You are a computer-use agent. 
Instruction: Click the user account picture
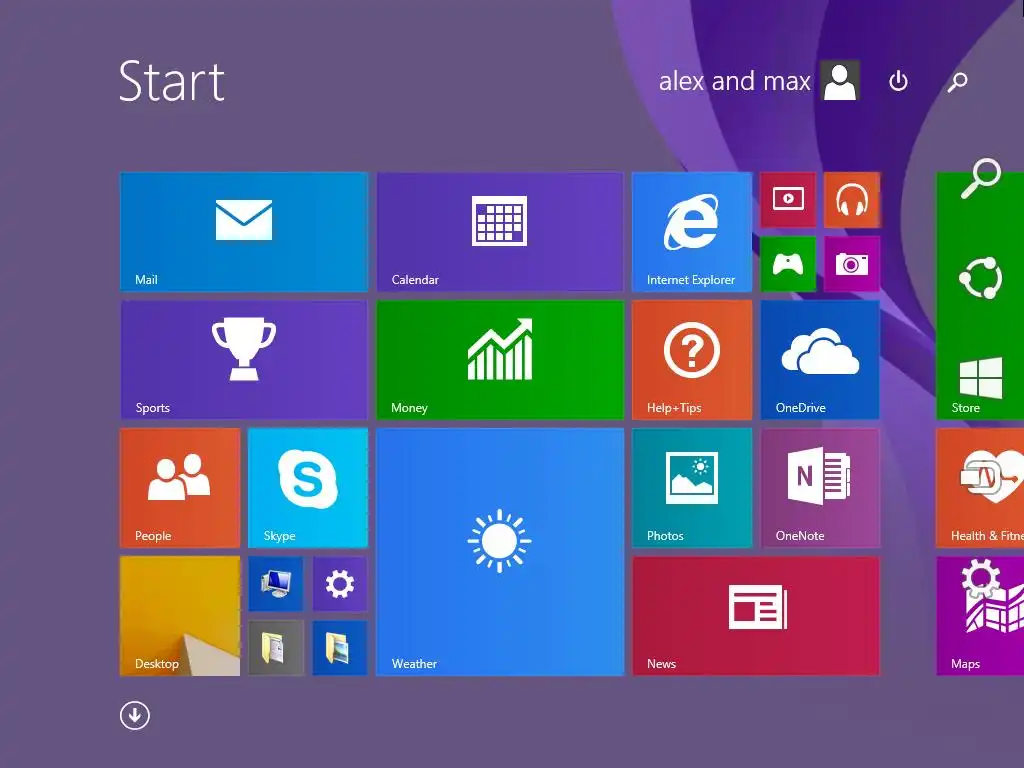[x=840, y=81]
